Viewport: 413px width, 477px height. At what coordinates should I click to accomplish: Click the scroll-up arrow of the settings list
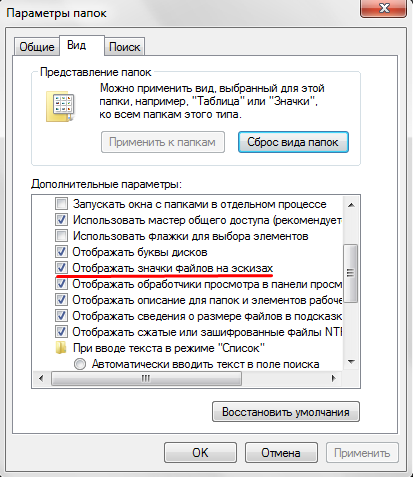coord(351,205)
